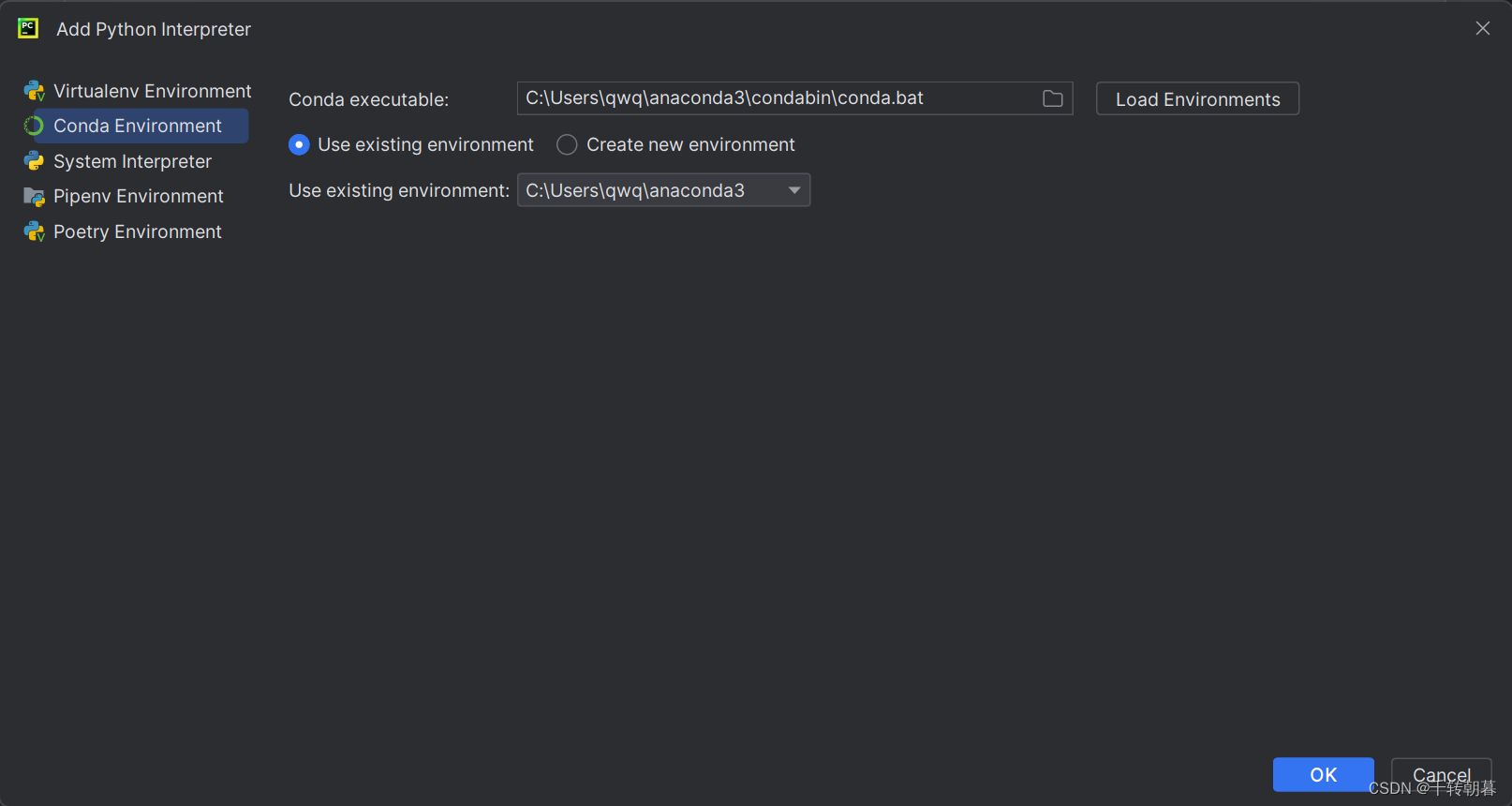Click the 'Conda executable:' label
Screen dimensions: 1512x806
tap(369, 99)
